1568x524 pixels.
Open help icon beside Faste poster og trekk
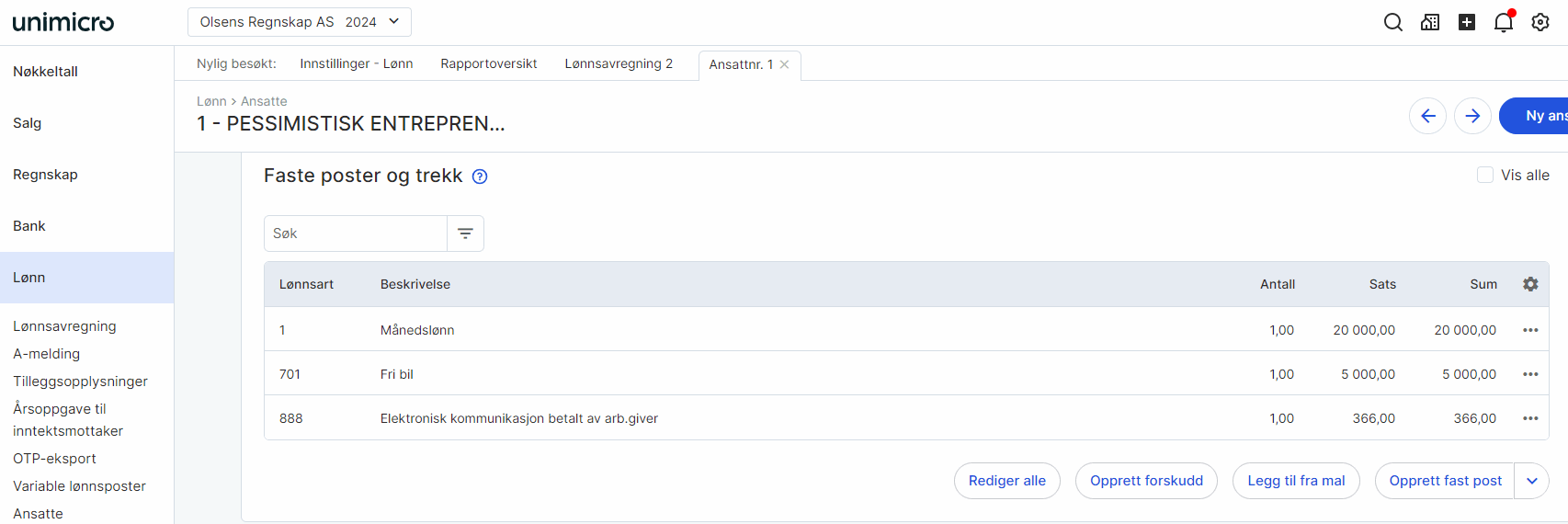pyautogui.click(x=480, y=177)
